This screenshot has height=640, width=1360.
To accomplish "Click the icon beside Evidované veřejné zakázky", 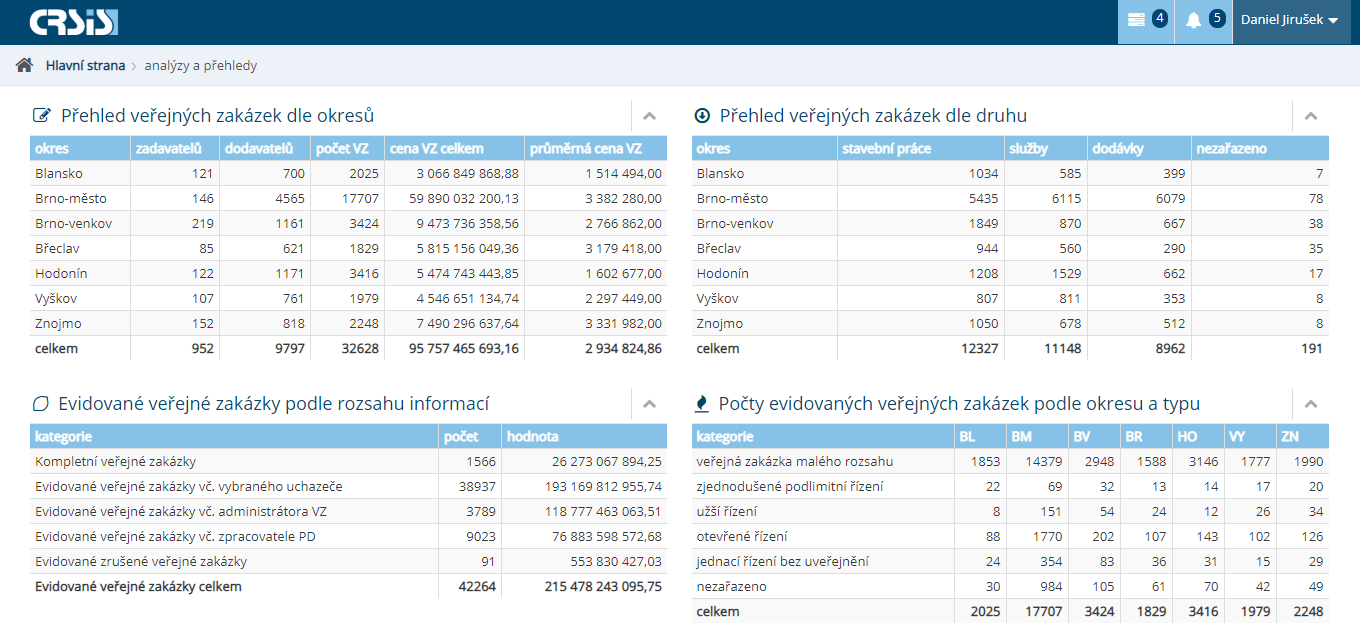I will click(41, 404).
